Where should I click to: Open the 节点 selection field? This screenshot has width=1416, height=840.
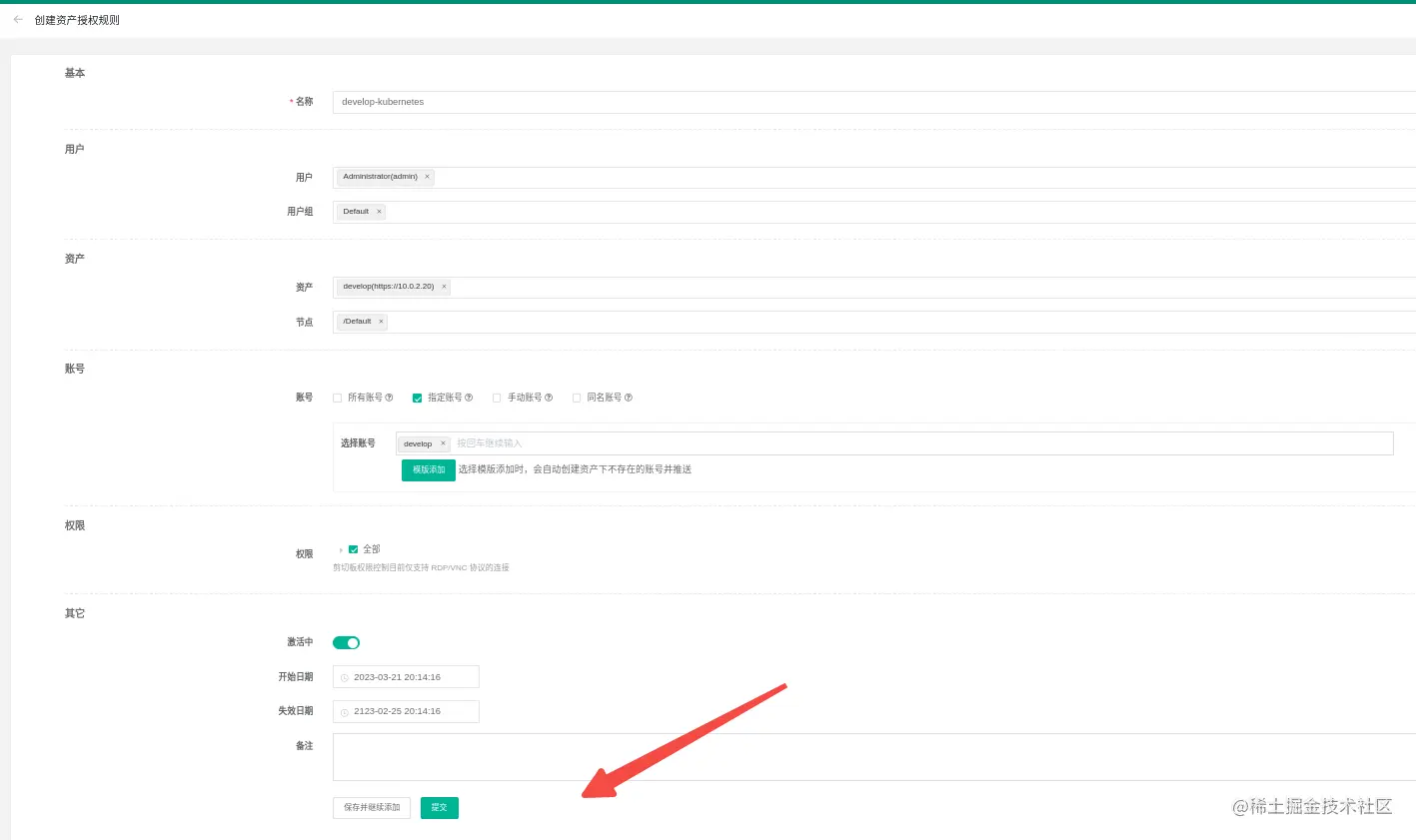(874, 322)
